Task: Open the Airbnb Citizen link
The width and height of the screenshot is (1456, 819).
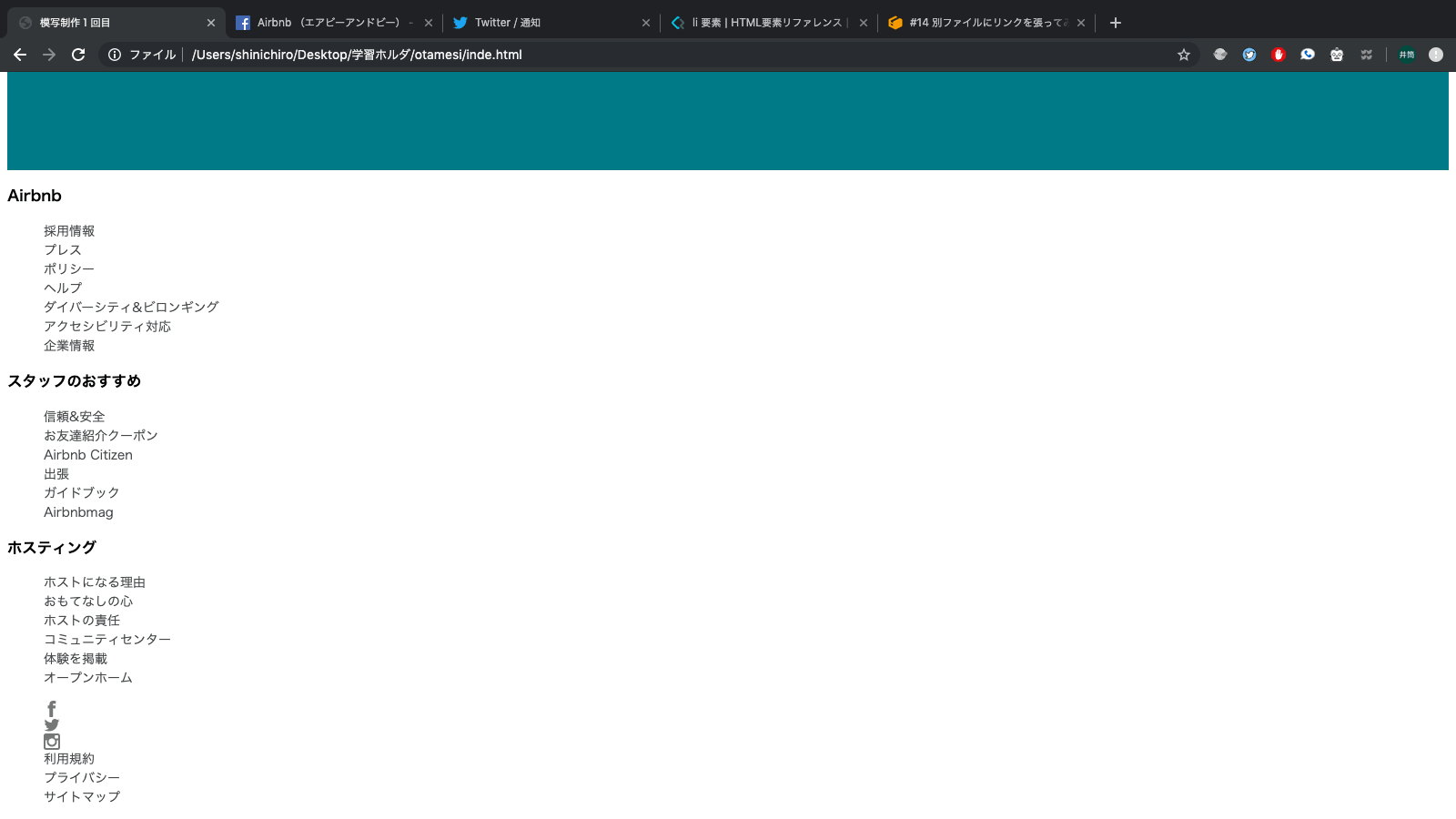Action: point(88,455)
